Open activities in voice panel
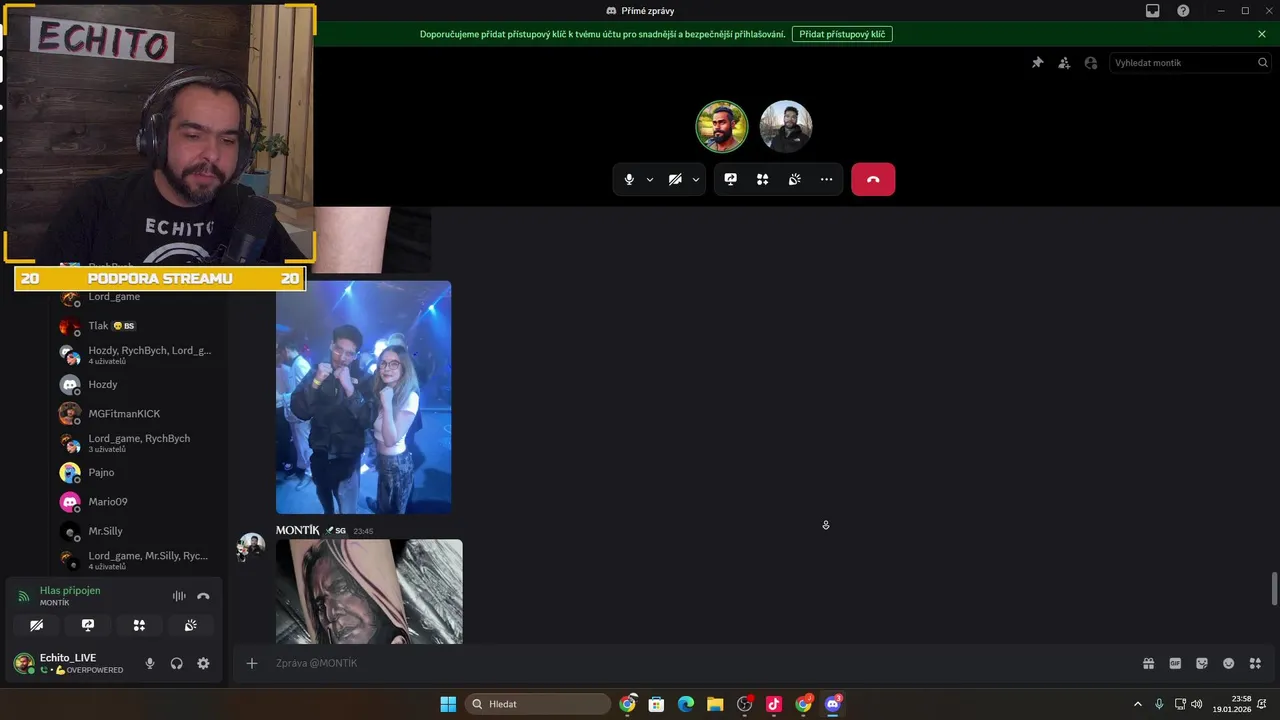The image size is (1280, 720). [x=139, y=625]
